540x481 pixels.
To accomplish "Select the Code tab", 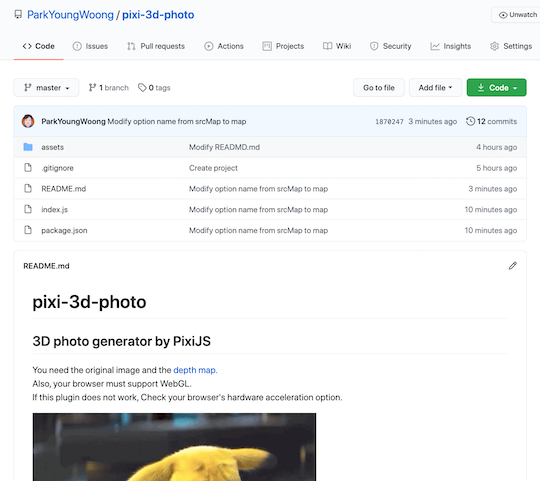I will point(39,46).
